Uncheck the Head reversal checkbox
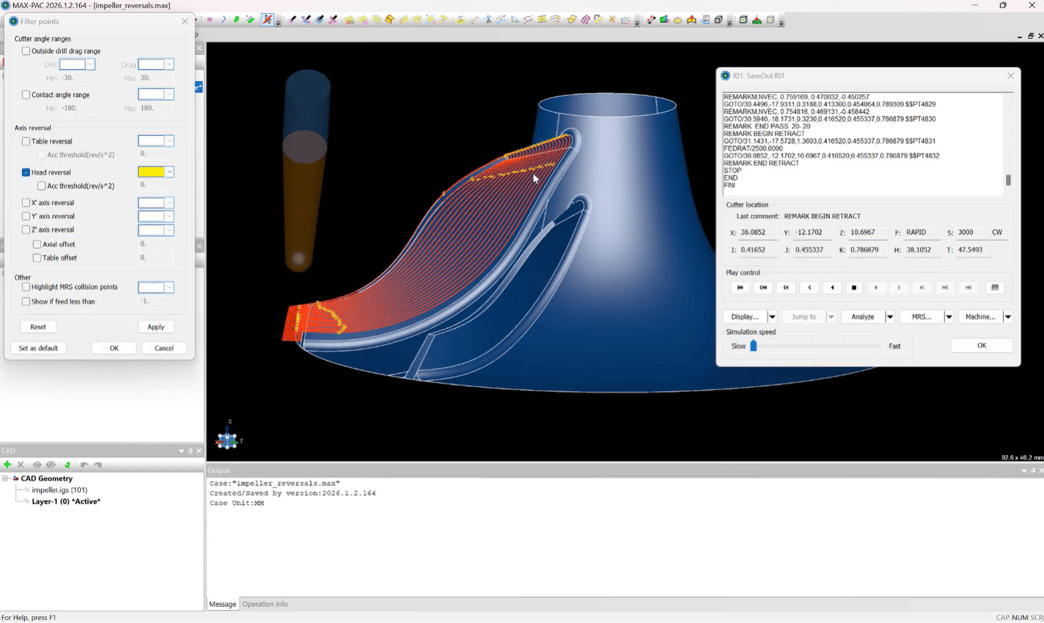The height and width of the screenshot is (623, 1044). tap(26, 172)
